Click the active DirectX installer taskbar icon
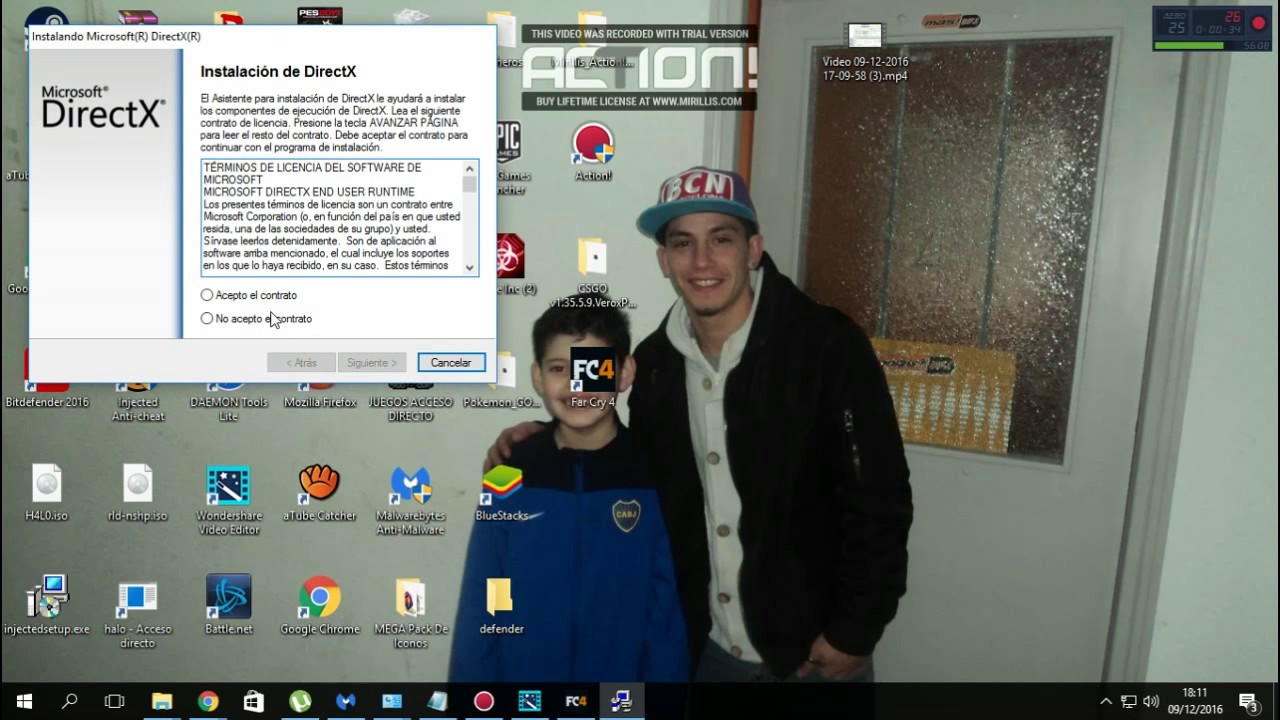The height and width of the screenshot is (720, 1280). pyautogui.click(x=622, y=701)
